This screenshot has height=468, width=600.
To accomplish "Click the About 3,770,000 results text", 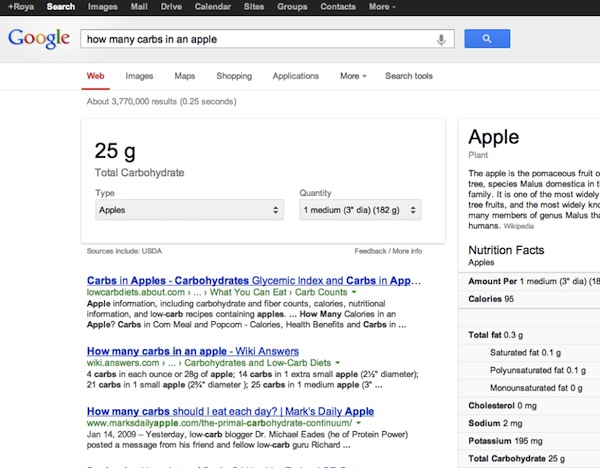I will [161, 101].
